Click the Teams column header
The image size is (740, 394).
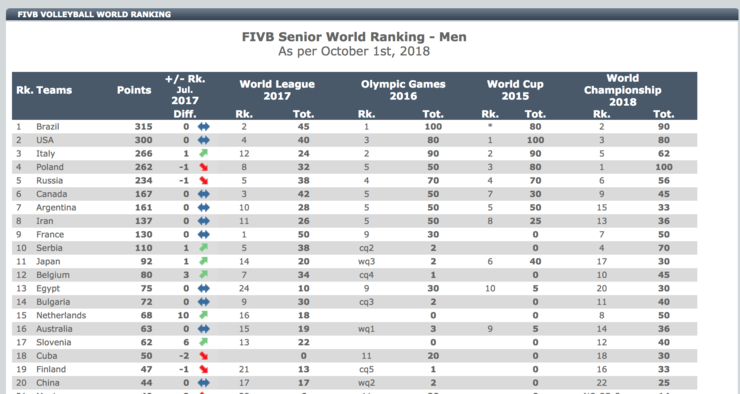[54, 90]
